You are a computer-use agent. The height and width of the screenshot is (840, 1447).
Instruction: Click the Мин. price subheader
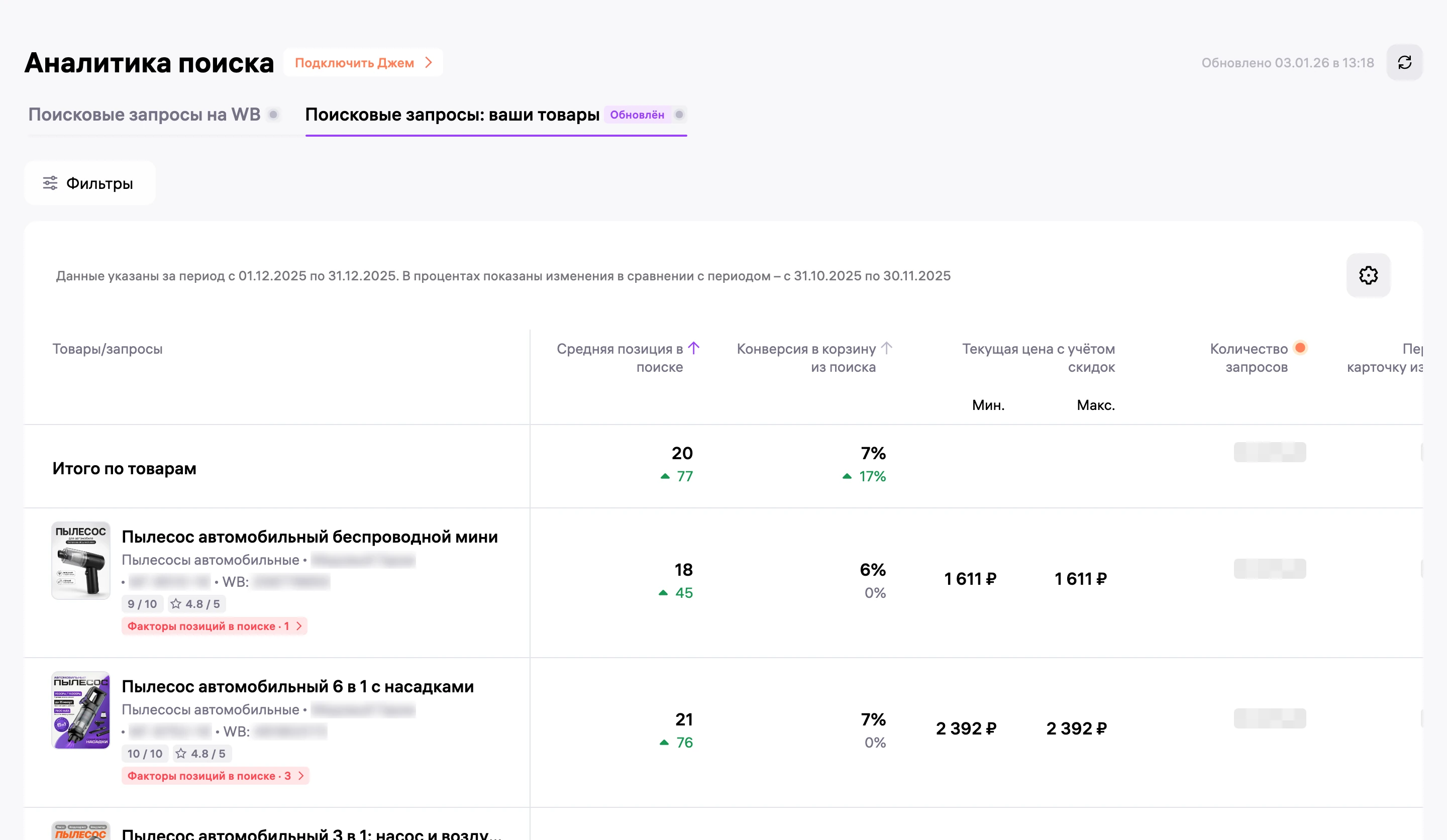click(988, 405)
